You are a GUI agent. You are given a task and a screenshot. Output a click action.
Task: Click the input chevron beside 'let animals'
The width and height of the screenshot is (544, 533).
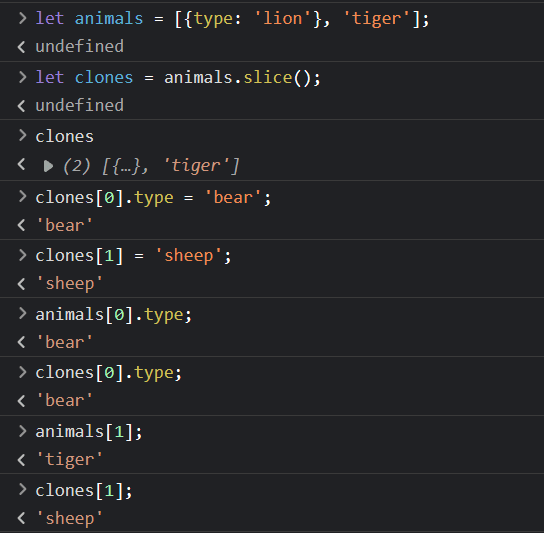click(22, 18)
